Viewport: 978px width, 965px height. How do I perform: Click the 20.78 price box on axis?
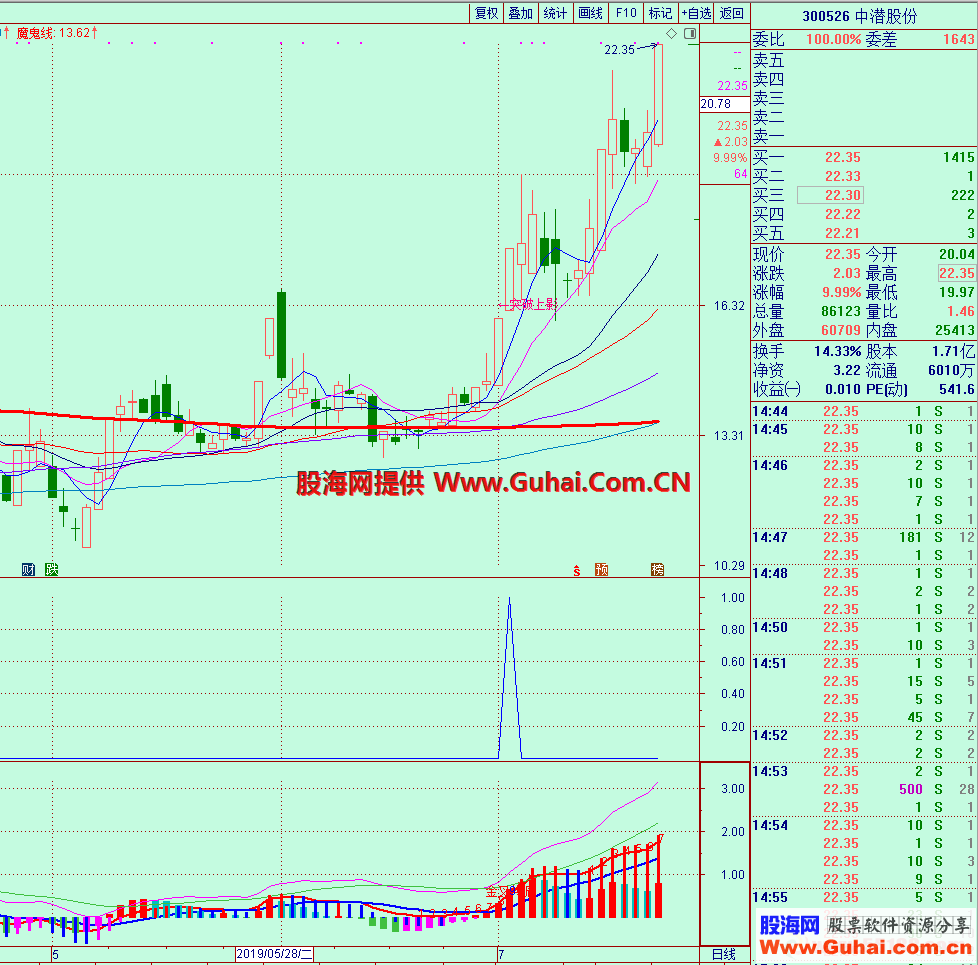coord(724,104)
